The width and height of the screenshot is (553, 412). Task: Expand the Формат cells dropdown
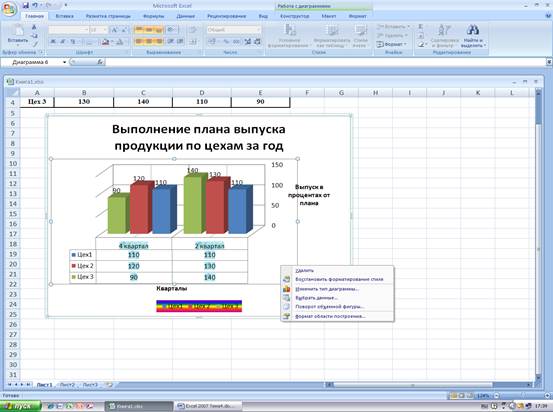point(392,44)
